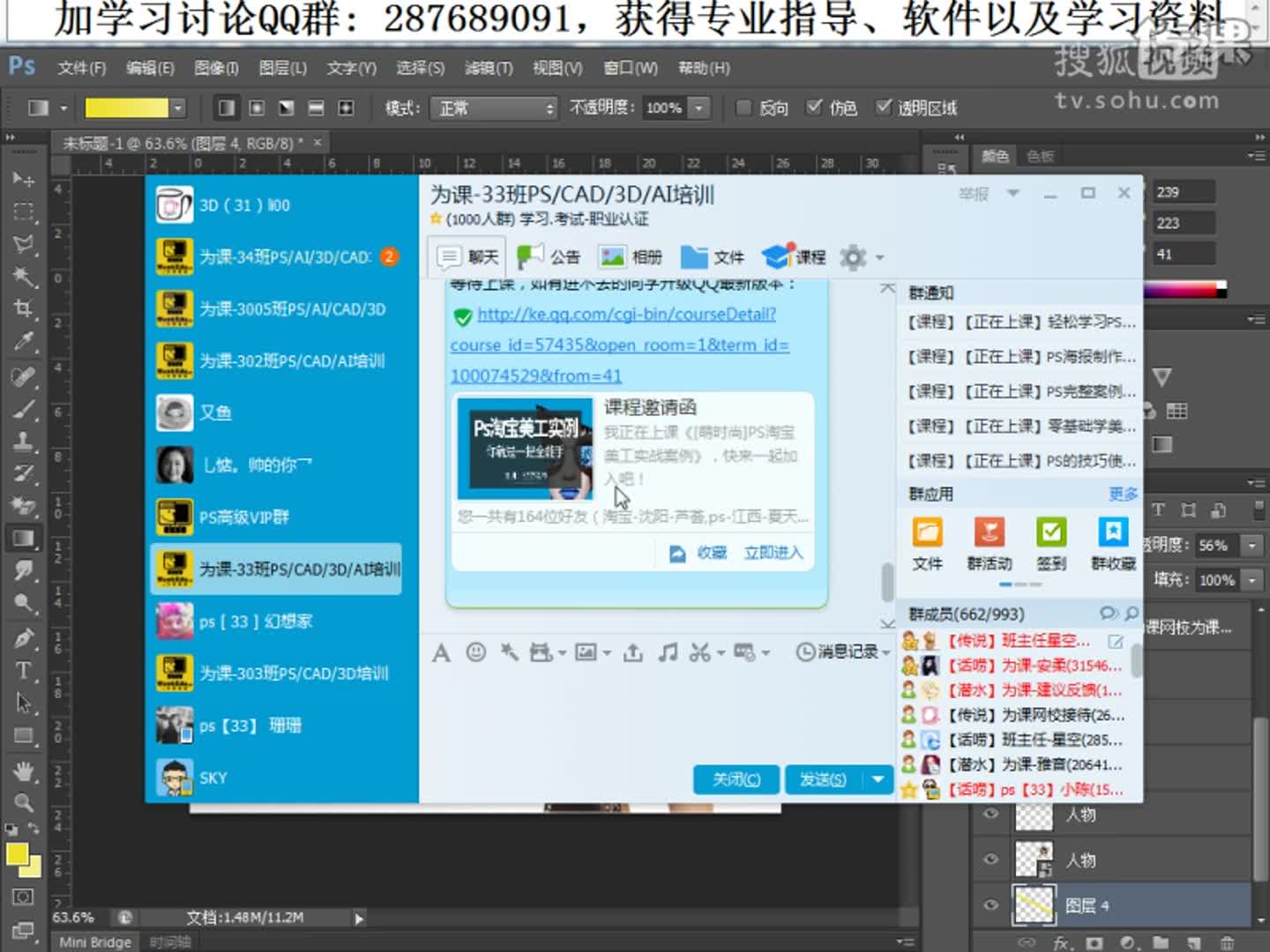Select the Polygonal Lasso tool
Screen dimensions: 1270x952
tap(24, 244)
